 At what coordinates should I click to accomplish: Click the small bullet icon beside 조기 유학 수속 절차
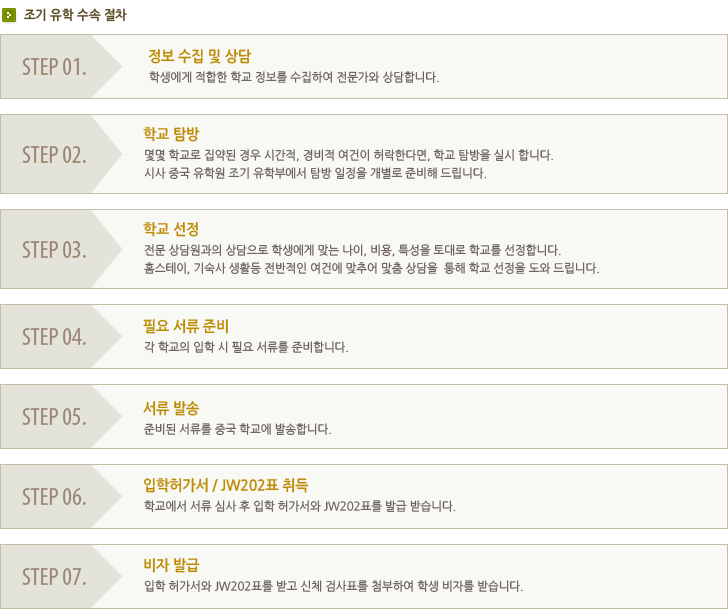click(9, 16)
